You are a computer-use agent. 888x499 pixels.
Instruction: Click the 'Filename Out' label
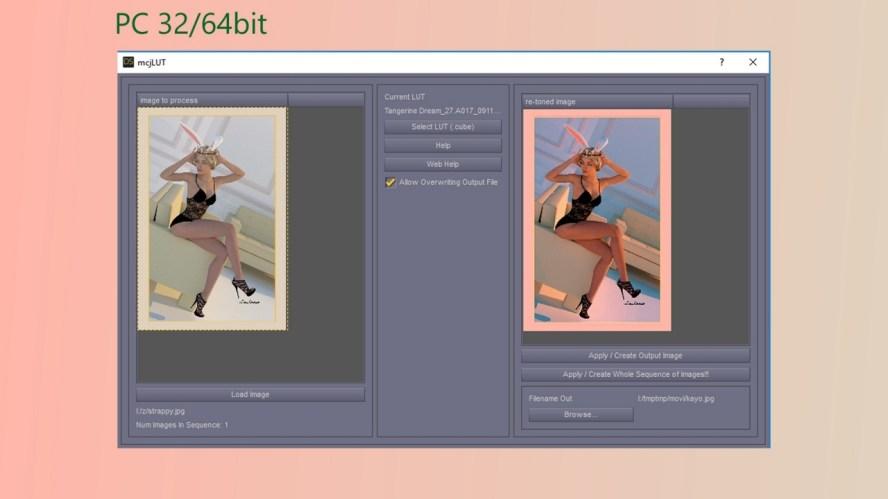pos(550,399)
